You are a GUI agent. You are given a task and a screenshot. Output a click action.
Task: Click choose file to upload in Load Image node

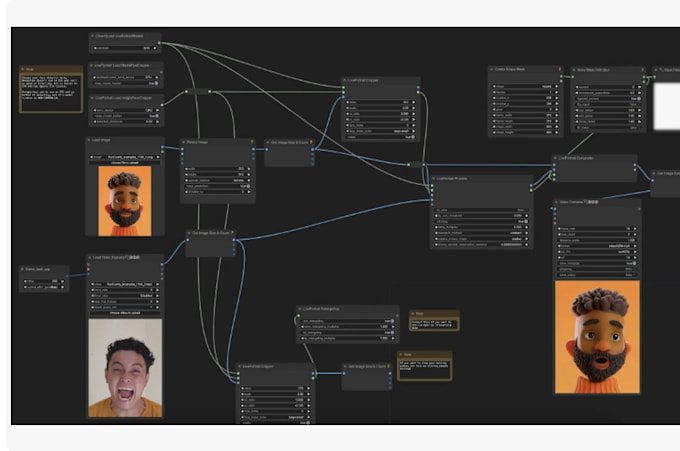(x=125, y=163)
